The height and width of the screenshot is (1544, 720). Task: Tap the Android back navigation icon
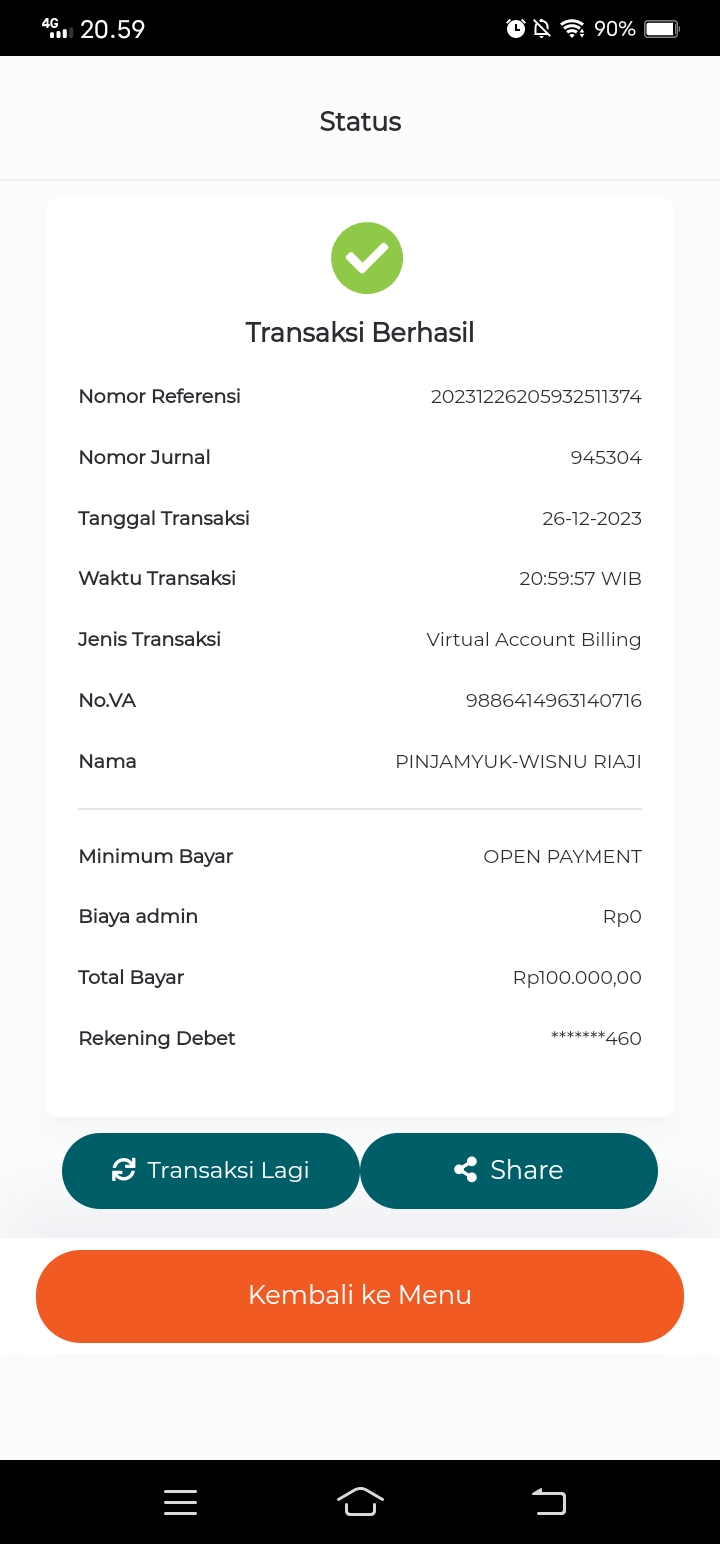tap(548, 1502)
